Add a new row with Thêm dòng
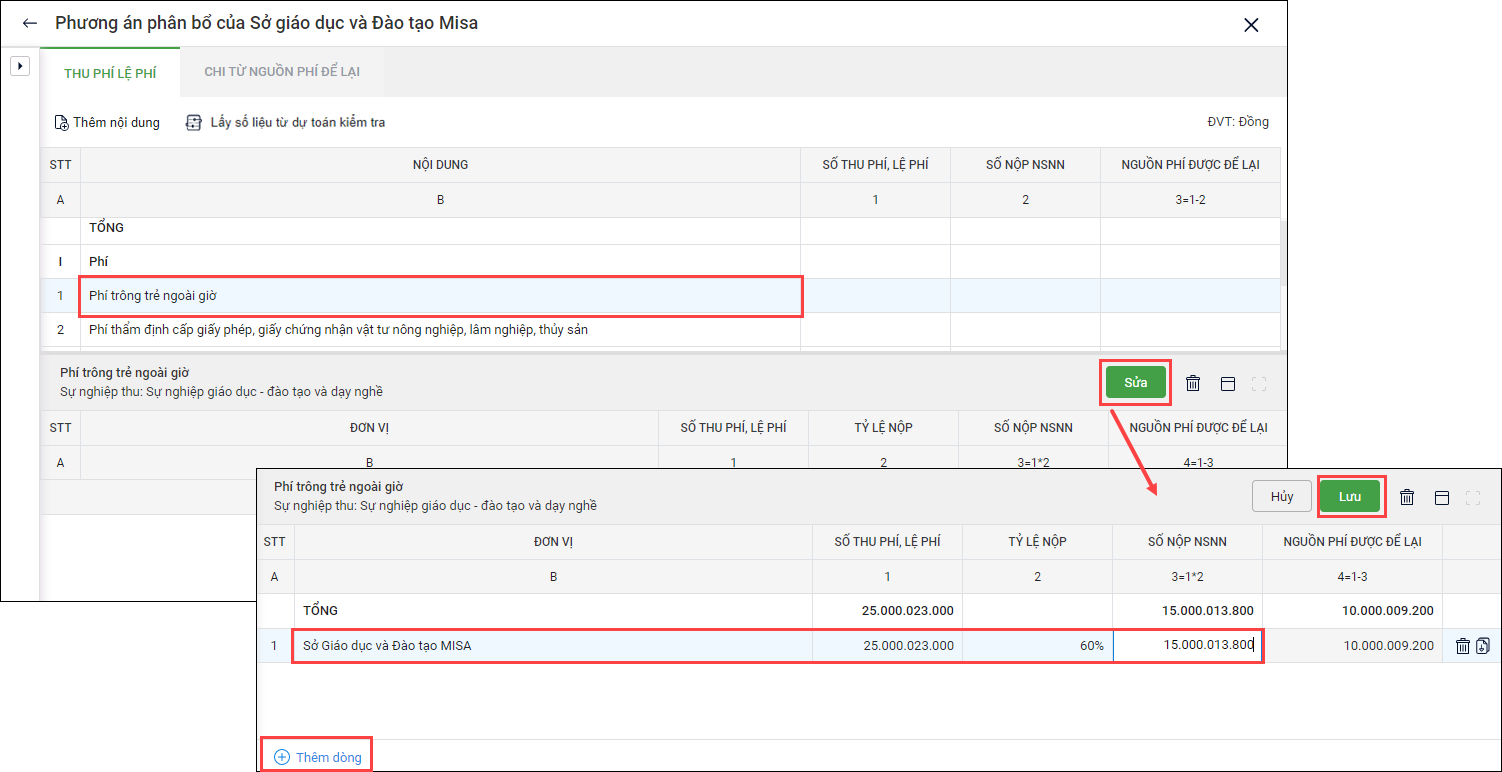This screenshot has width=1502, height=772. (317, 757)
